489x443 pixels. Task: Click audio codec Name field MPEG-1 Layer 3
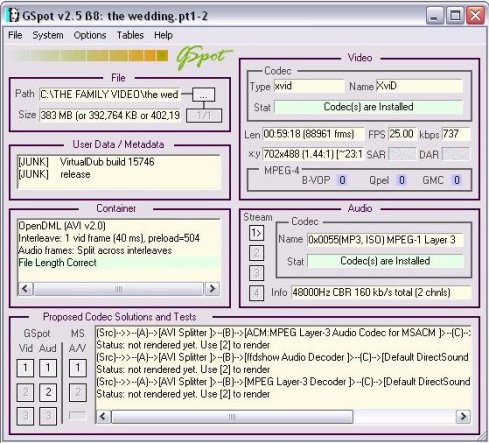(x=385, y=240)
